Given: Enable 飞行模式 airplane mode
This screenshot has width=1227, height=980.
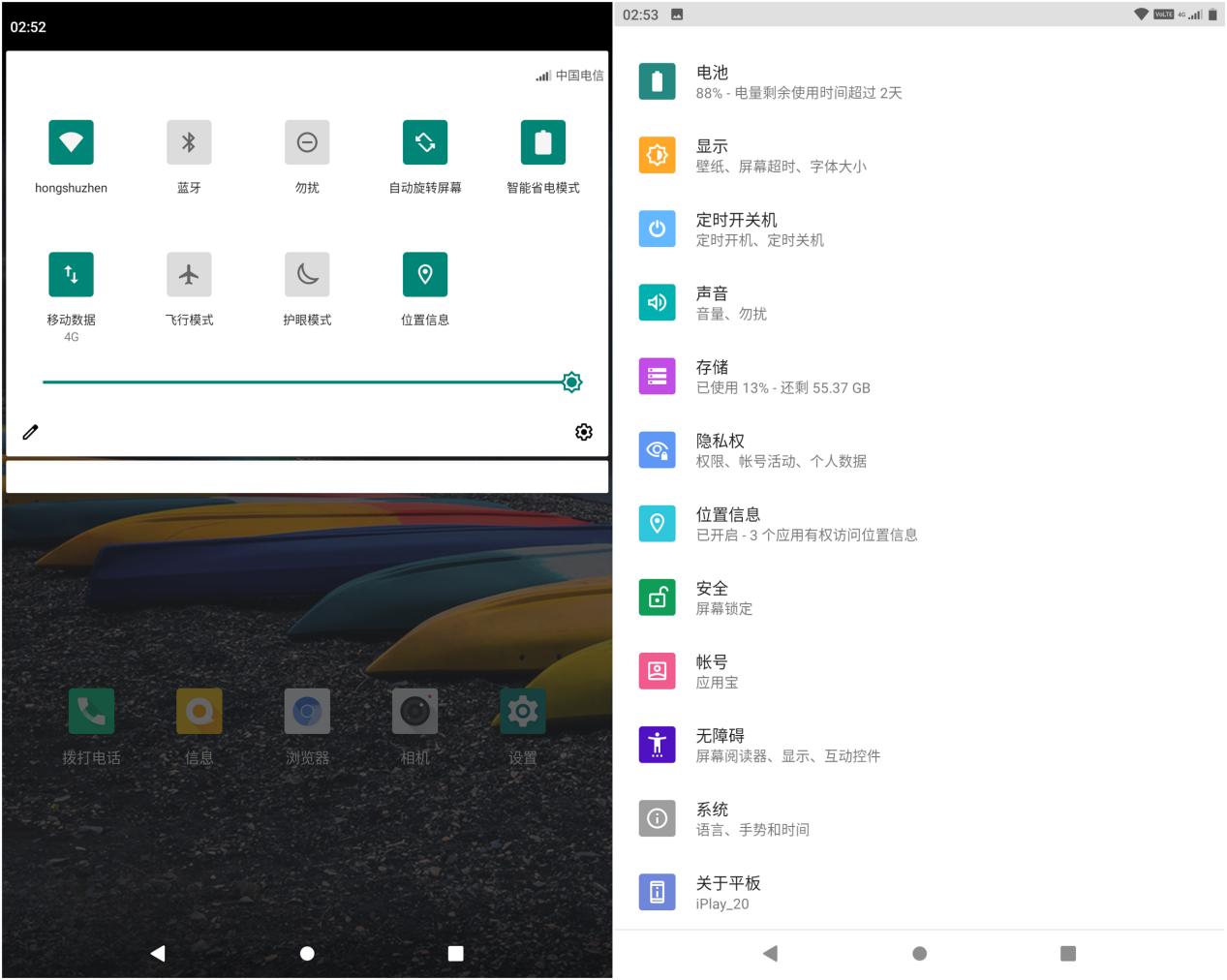Looking at the screenshot, I should pos(189,274).
